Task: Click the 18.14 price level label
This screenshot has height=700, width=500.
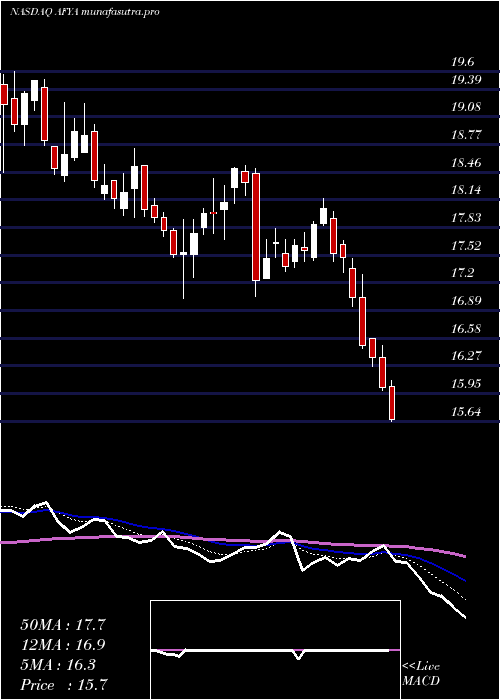Action: point(466,190)
